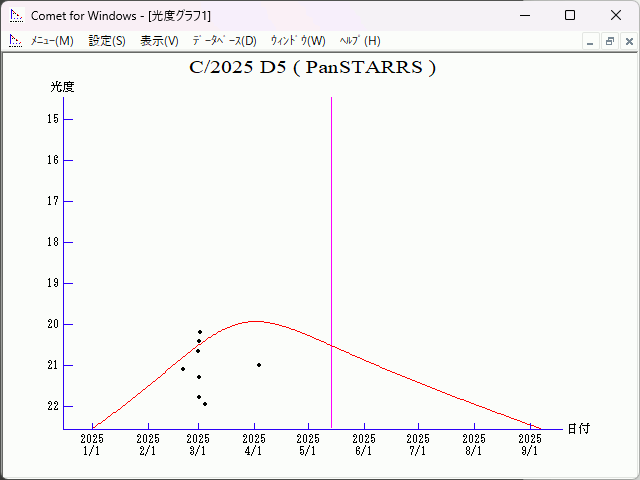Click the 日付 date axis label
Image resolution: width=640 pixels, height=480 pixels.
pos(578,428)
